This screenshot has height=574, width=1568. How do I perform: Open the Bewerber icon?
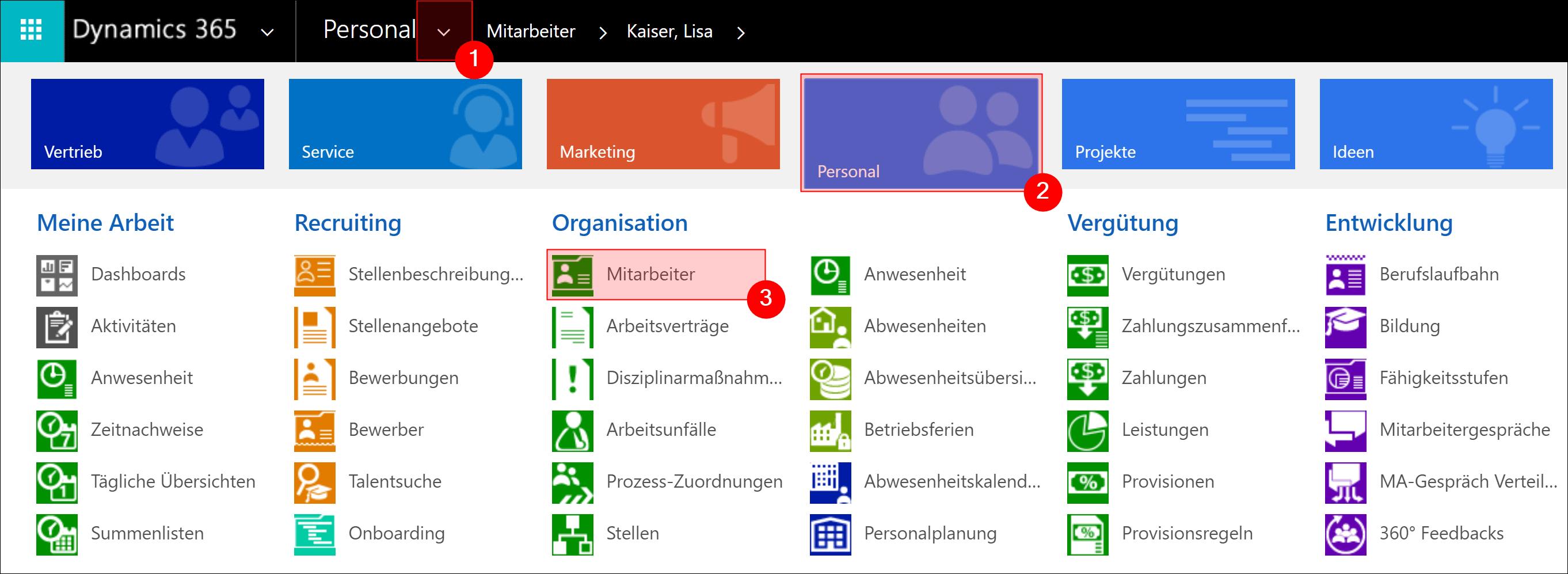pos(315,430)
